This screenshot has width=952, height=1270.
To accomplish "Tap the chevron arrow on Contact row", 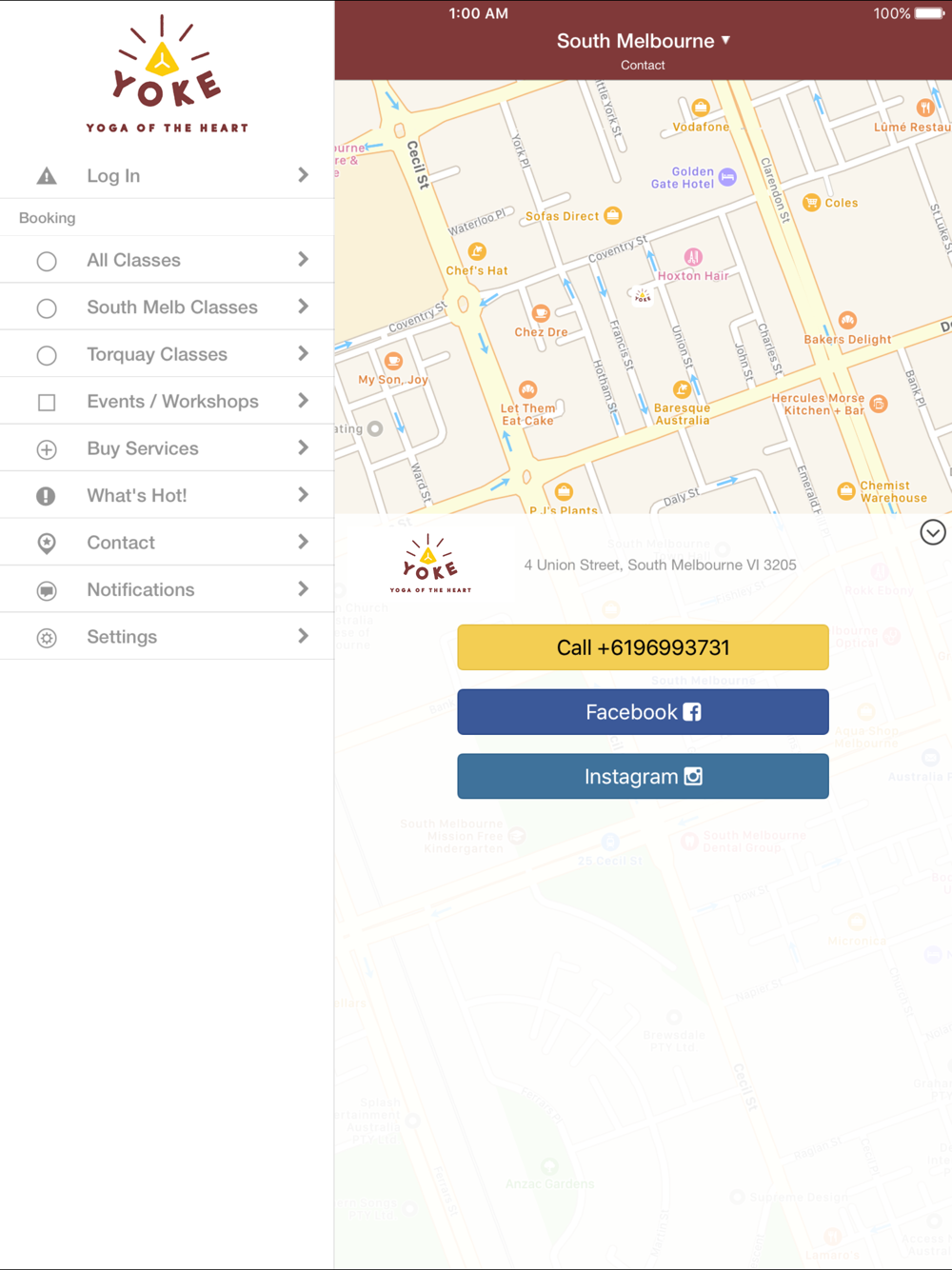I will click(x=303, y=542).
